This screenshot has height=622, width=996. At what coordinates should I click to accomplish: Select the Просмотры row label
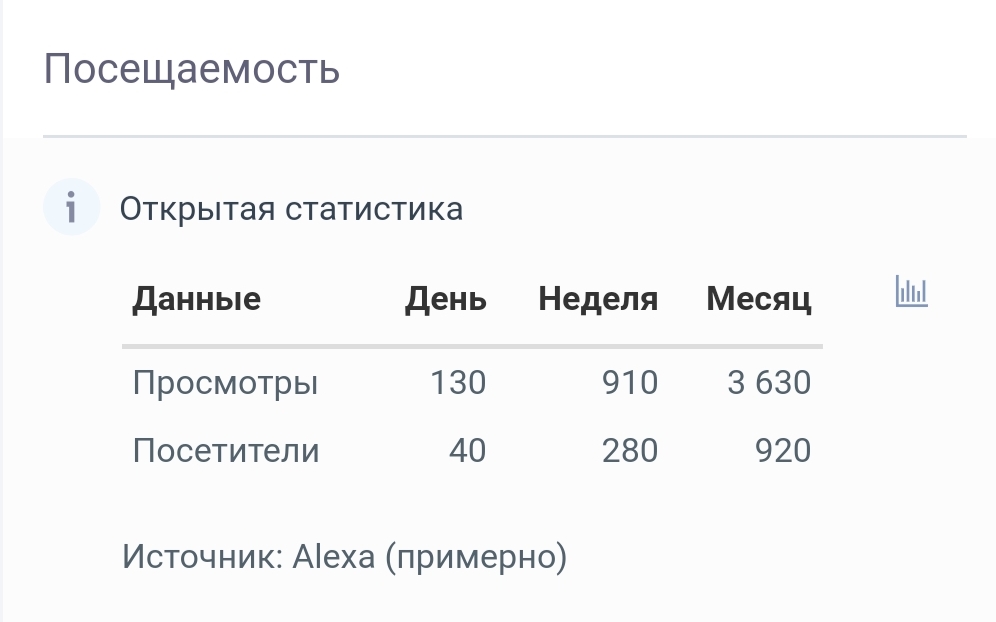[225, 383]
